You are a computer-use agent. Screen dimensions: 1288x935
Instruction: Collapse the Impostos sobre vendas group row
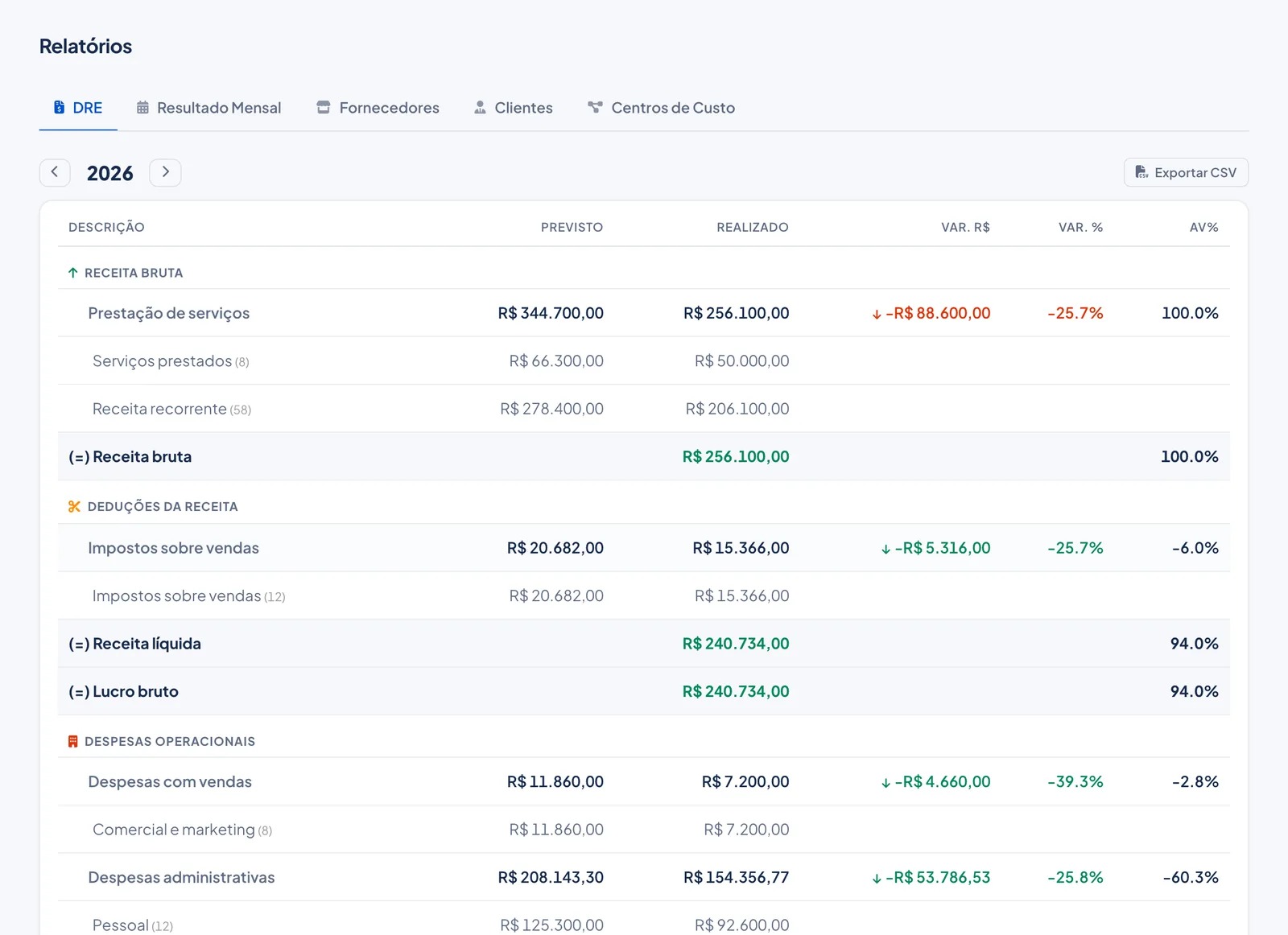pyautogui.click(x=644, y=548)
